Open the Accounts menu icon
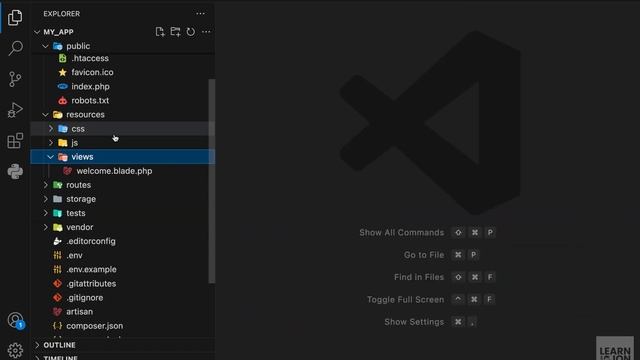The height and width of the screenshot is (360, 640). coord(16,320)
